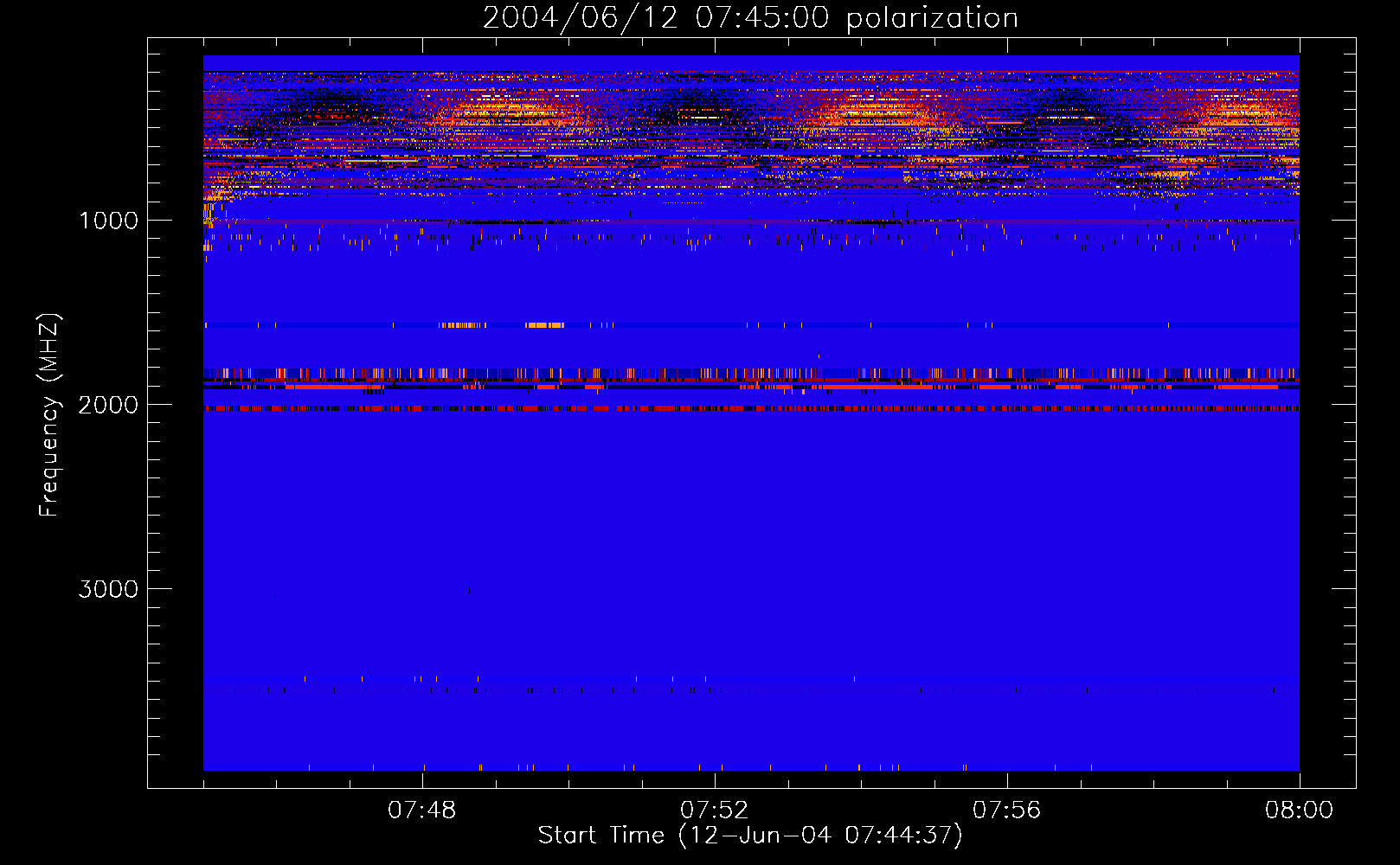Click the 1000 frequency tick label
This screenshot has width=1400, height=865.
108,221
